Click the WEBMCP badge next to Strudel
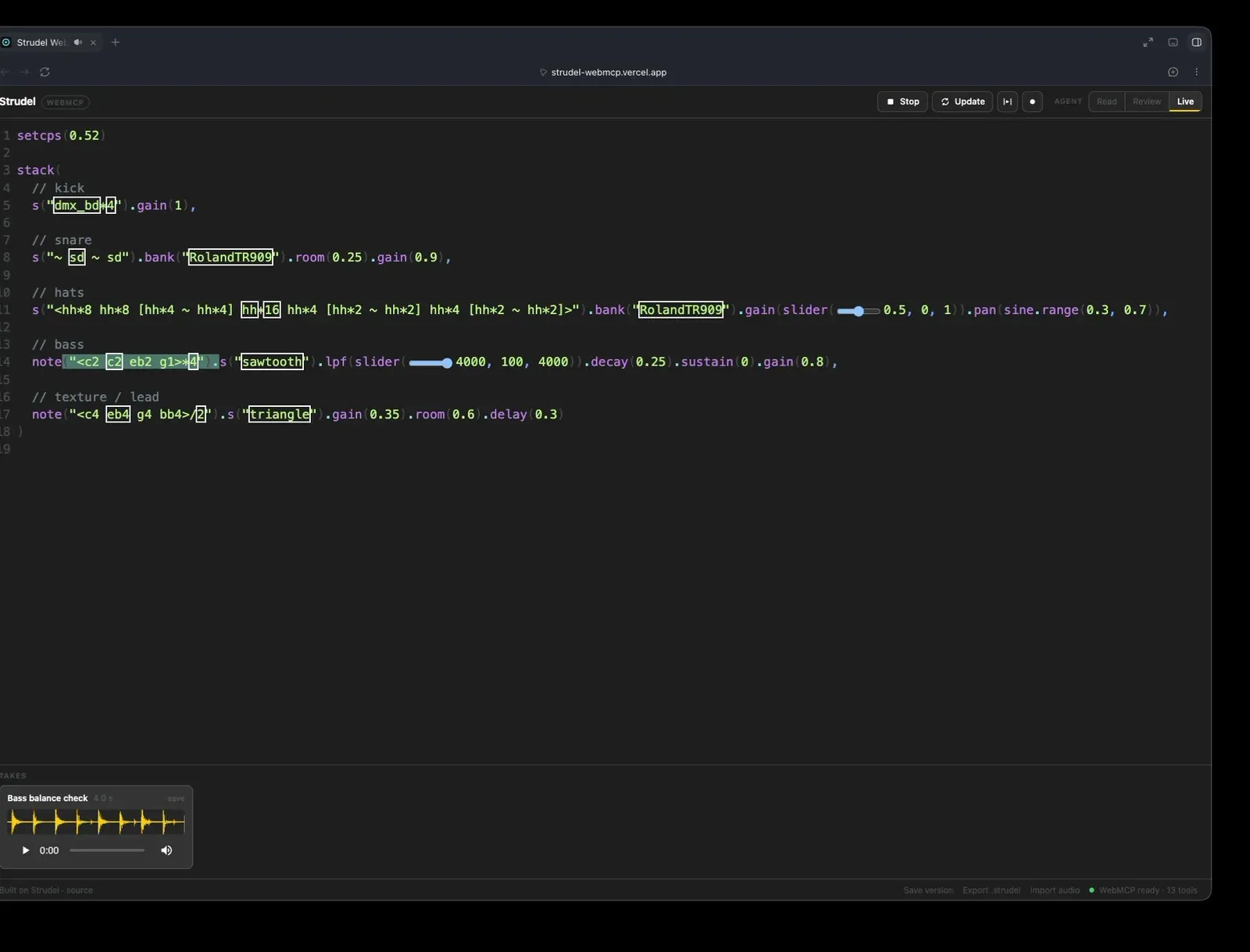Viewport: 1250px width, 952px height. (65, 102)
